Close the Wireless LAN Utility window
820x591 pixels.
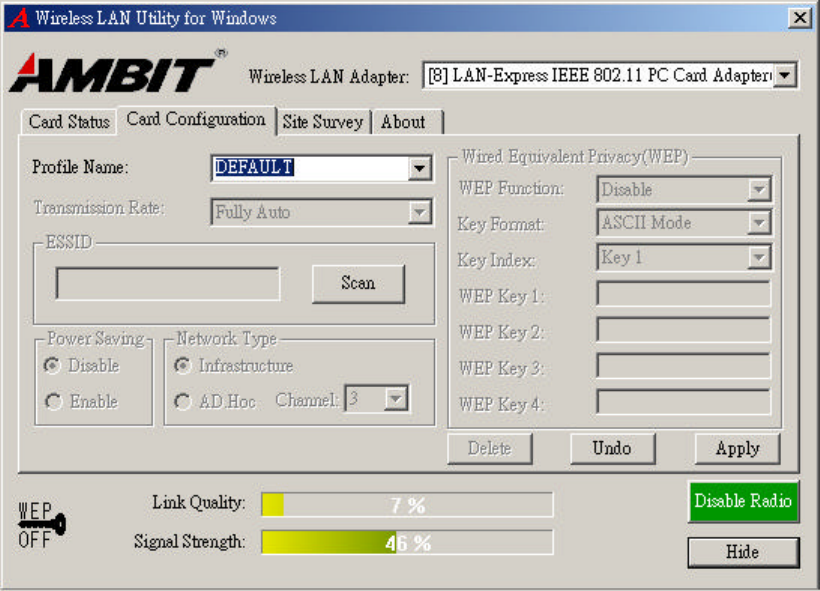[x=800, y=18]
